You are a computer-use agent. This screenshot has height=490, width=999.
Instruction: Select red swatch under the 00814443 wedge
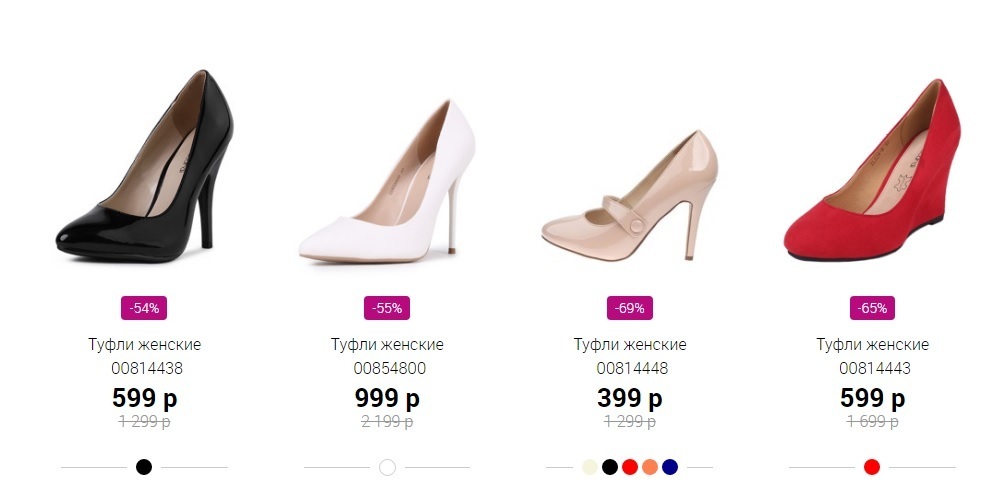click(x=872, y=467)
